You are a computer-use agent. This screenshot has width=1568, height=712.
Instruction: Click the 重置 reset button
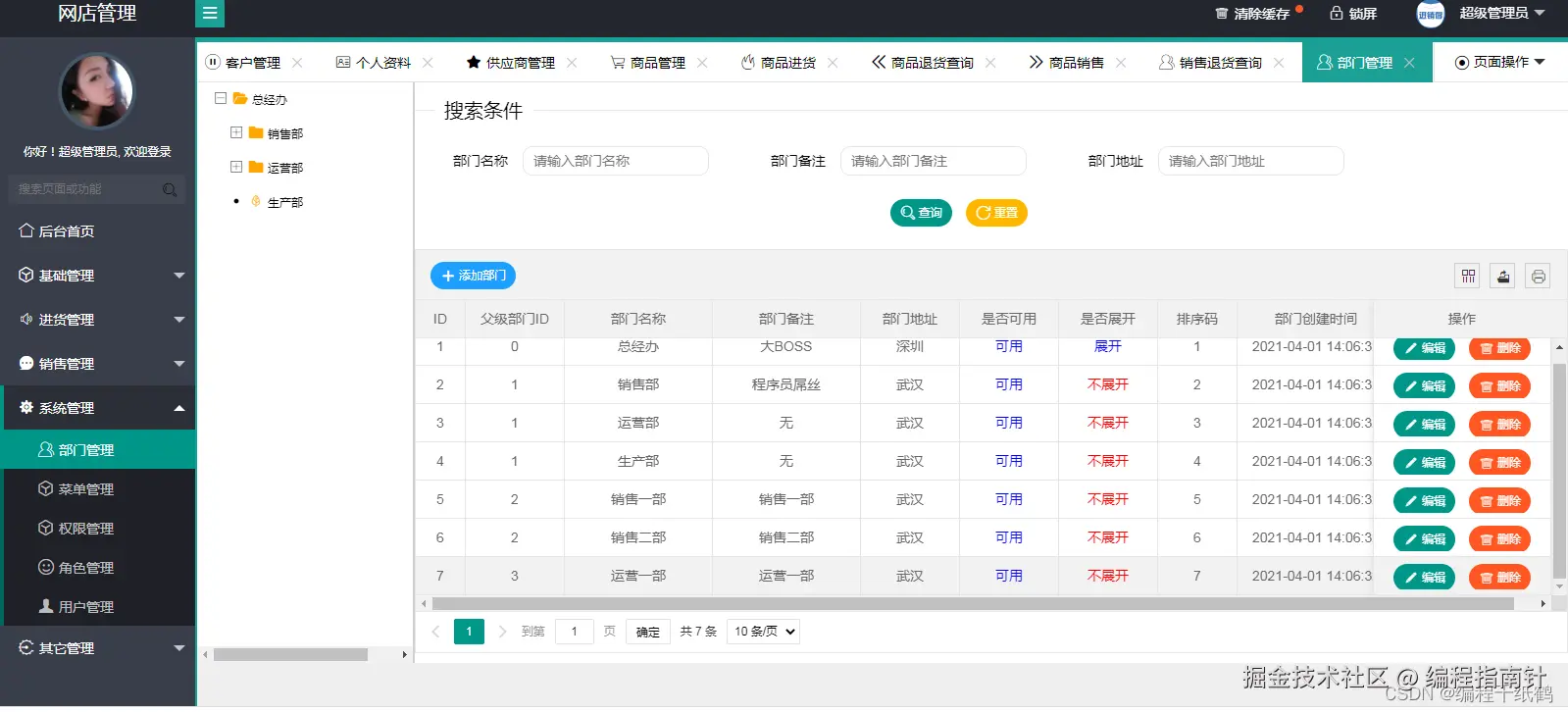point(996,213)
